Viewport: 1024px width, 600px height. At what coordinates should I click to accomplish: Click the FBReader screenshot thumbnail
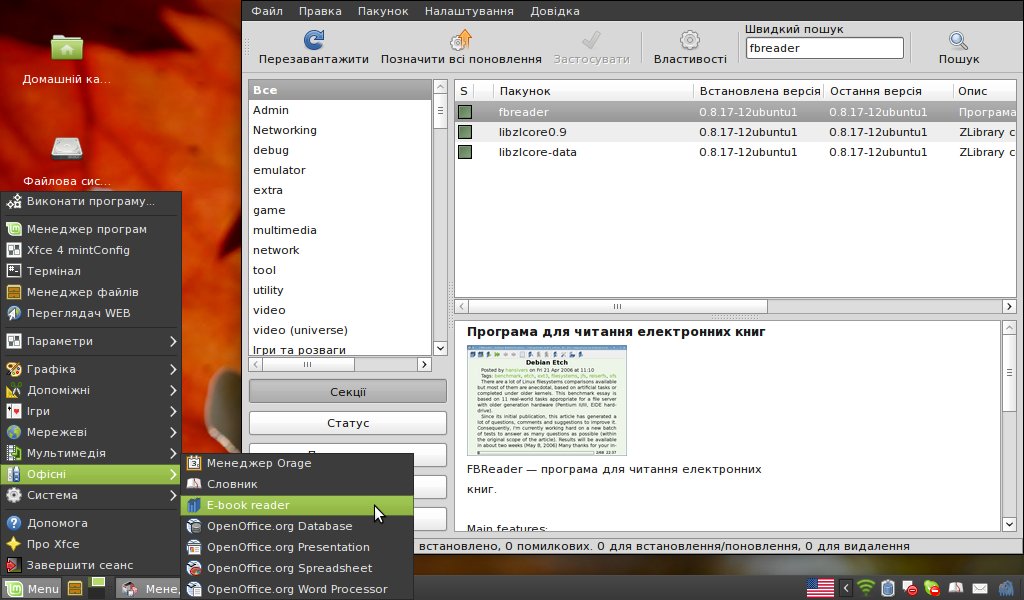[547, 400]
